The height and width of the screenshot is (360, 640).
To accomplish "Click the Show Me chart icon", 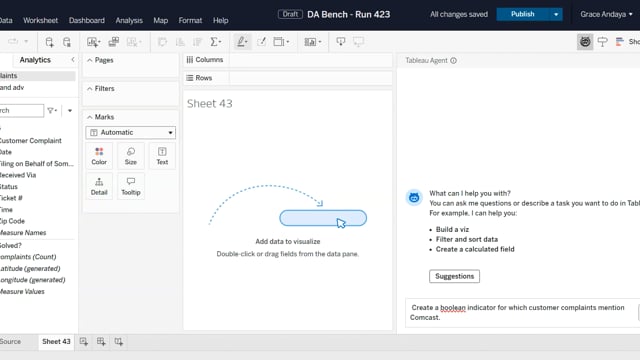I will pos(620,42).
